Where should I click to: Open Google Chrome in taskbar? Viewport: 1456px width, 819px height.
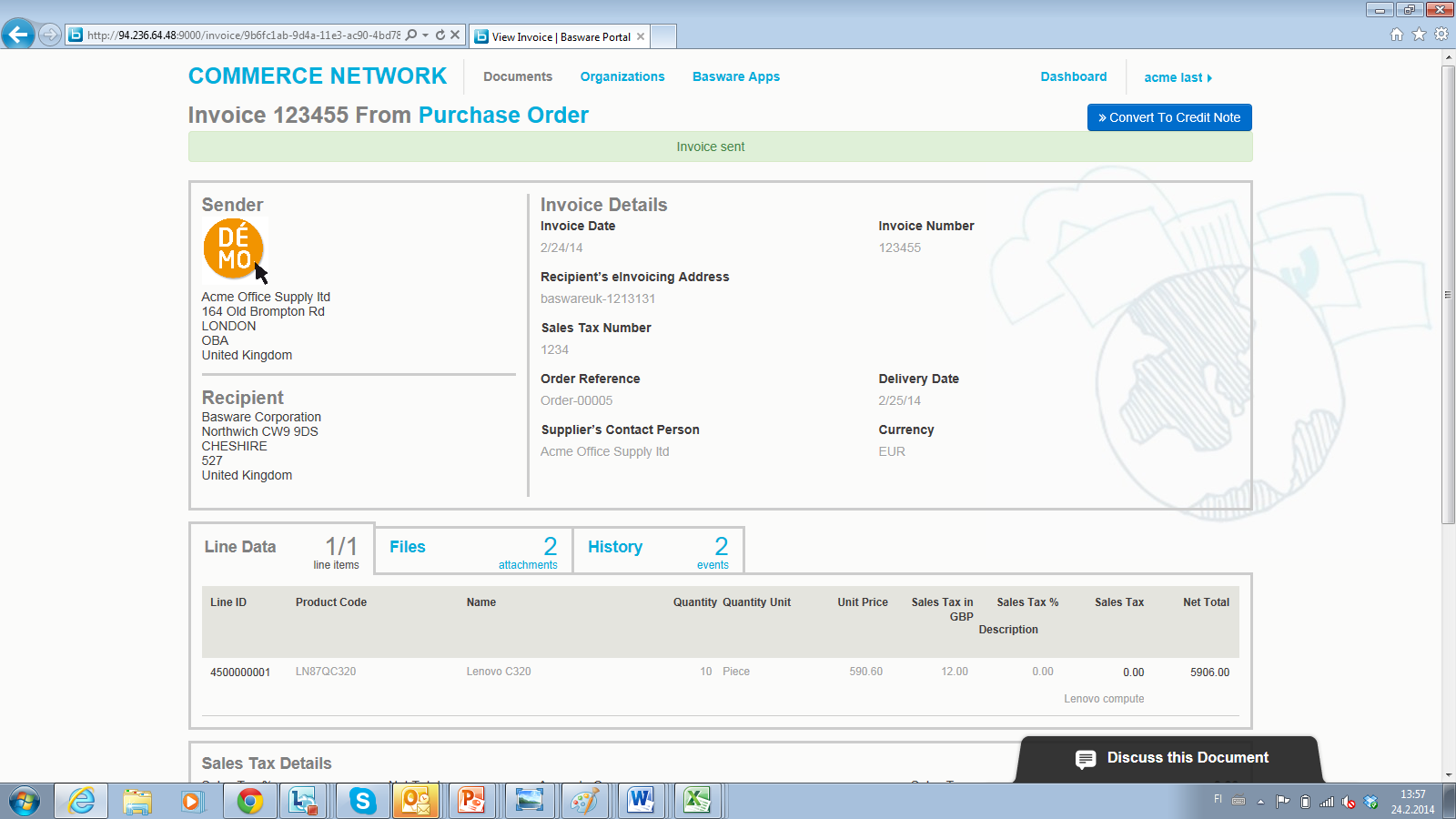pyautogui.click(x=249, y=801)
